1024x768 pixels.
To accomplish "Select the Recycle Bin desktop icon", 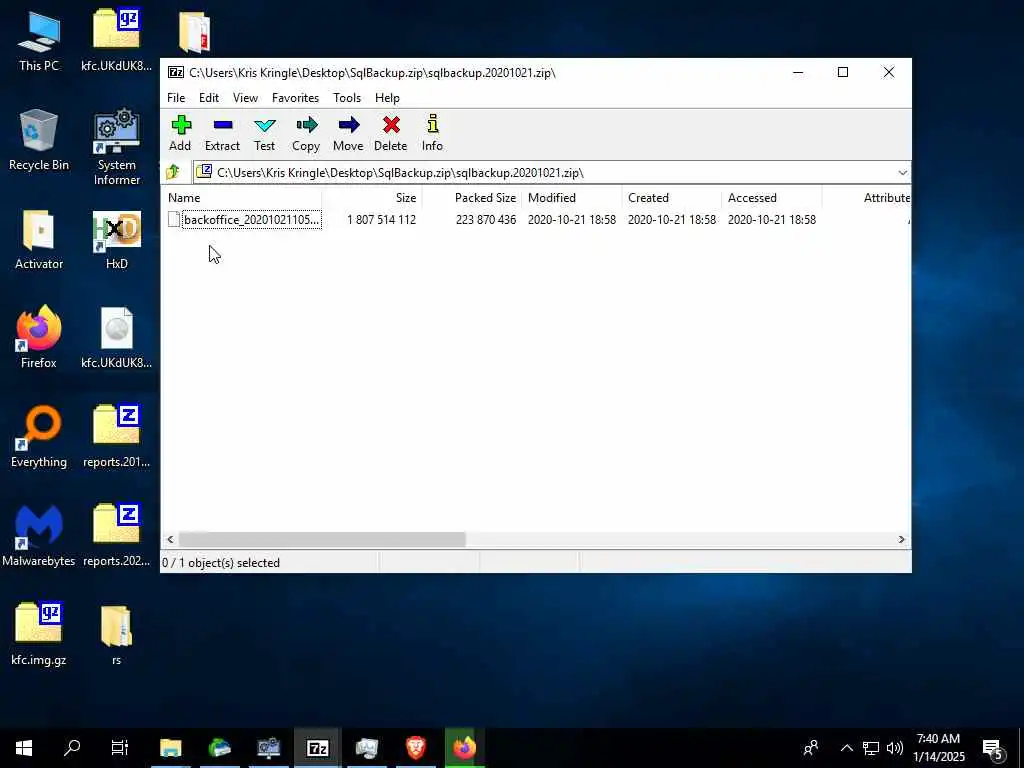I will coord(39,140).
